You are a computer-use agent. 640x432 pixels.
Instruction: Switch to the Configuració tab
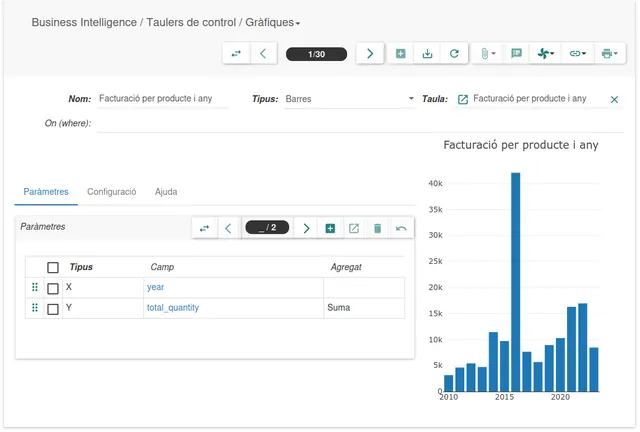[111, 192]
